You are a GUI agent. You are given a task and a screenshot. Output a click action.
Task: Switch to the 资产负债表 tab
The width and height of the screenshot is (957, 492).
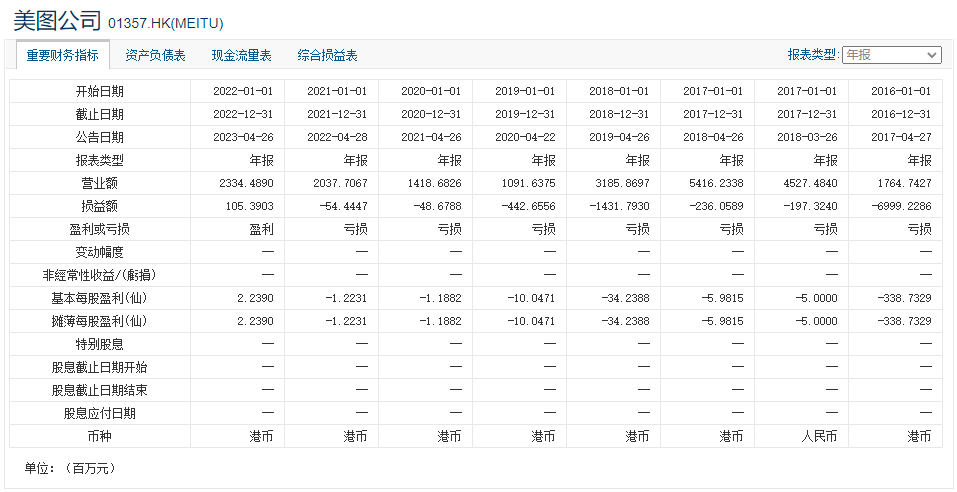pyautogui.click(x=155, y=56)
